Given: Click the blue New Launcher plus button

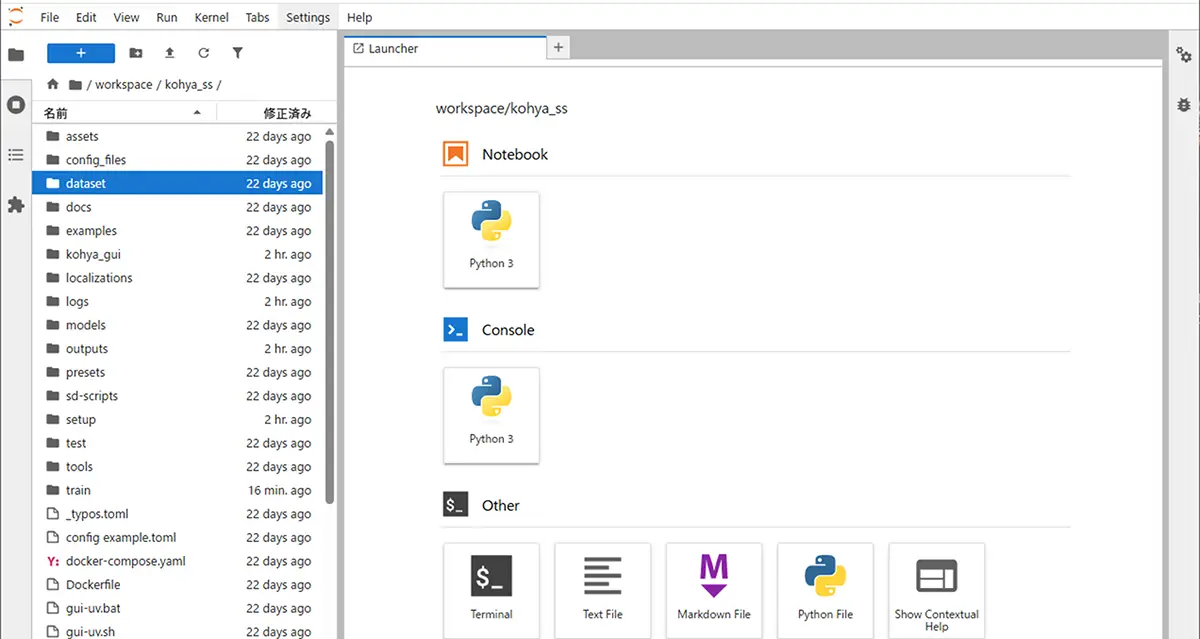Looking at the screenshot, I should (x=81, y=53).
